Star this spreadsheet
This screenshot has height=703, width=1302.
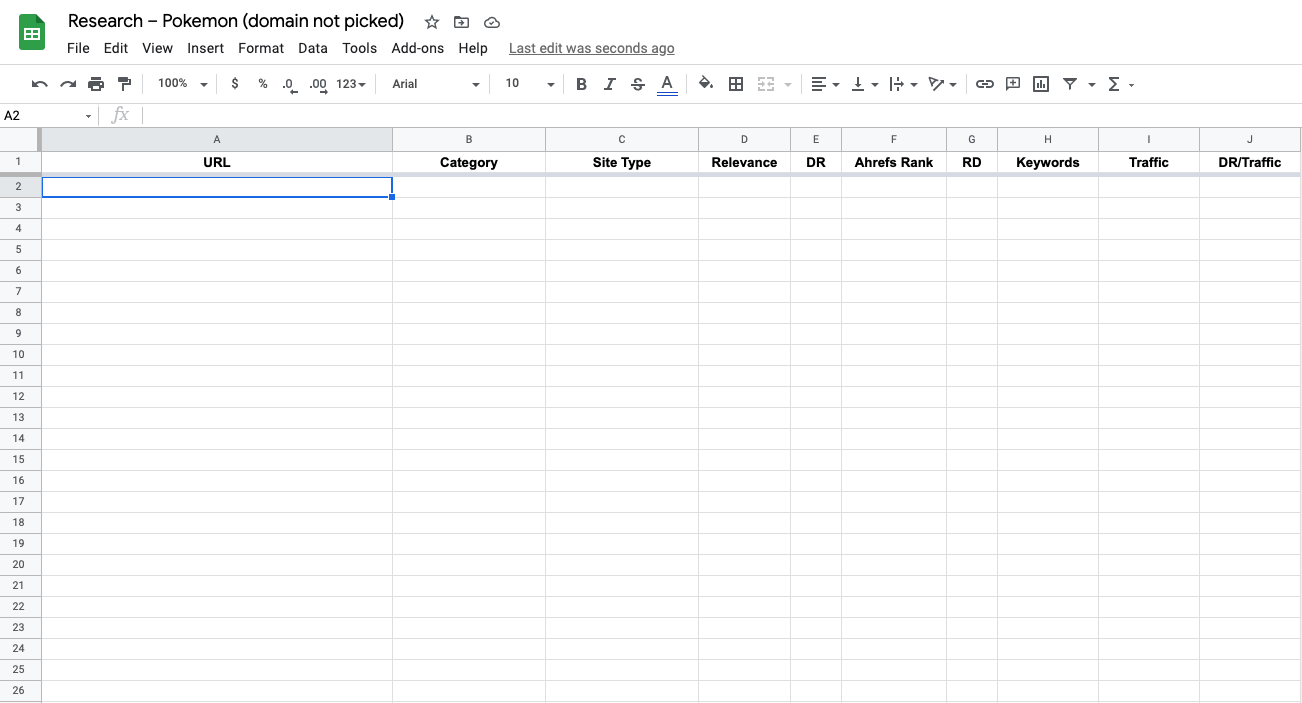point(432,22)
